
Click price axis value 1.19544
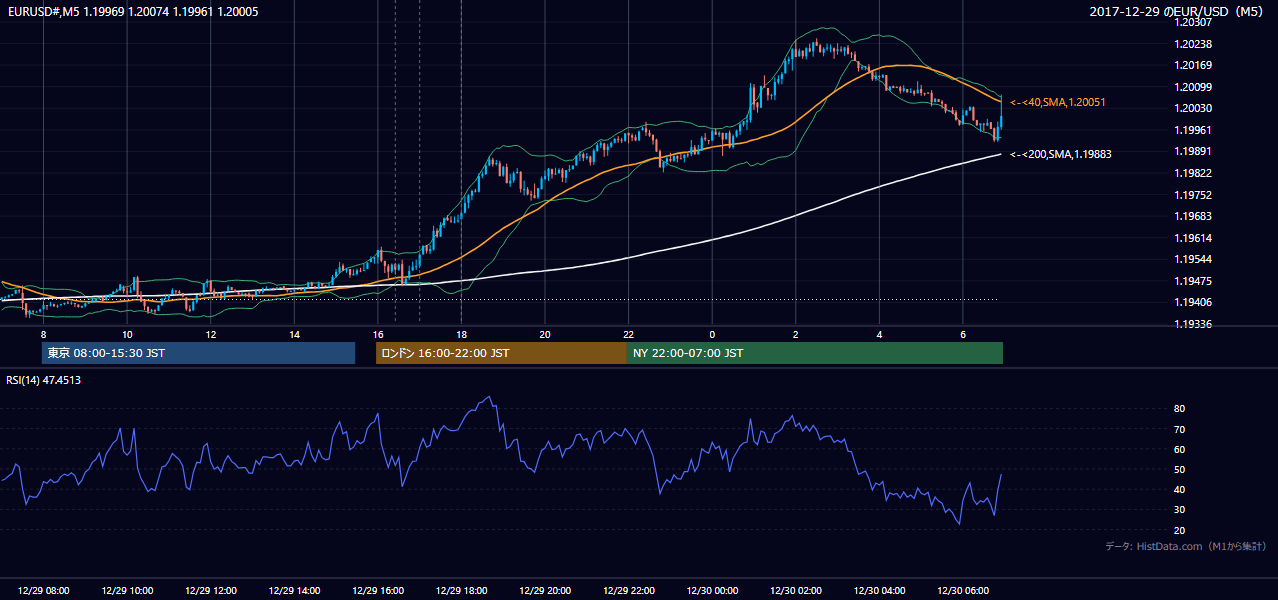[1193, 259]
